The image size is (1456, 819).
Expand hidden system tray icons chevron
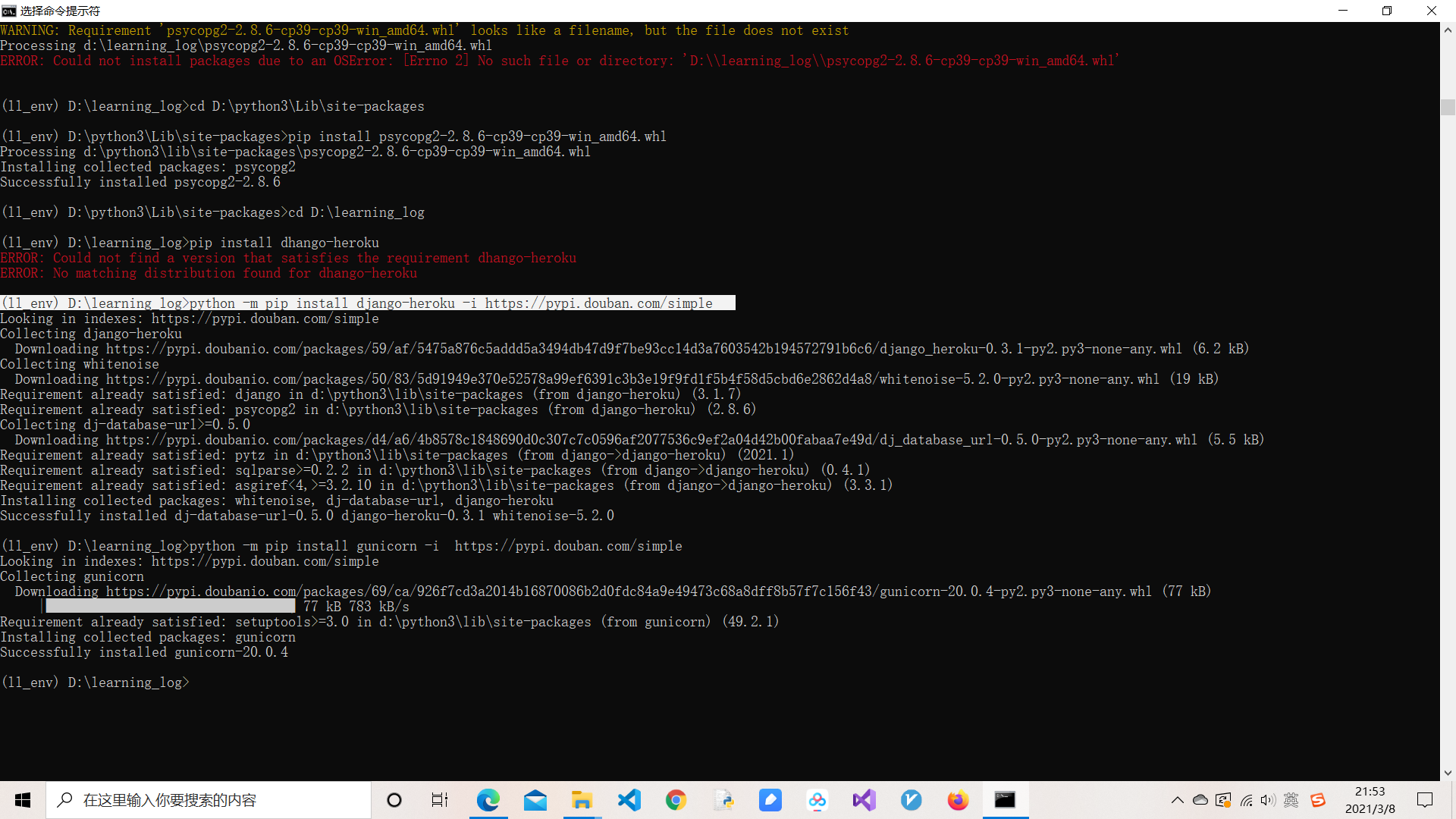coord(1177,800)
